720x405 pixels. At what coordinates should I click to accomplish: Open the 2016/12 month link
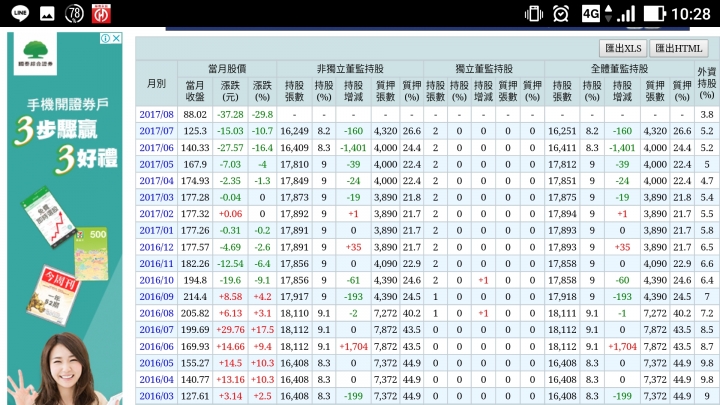tap(157, 247)
